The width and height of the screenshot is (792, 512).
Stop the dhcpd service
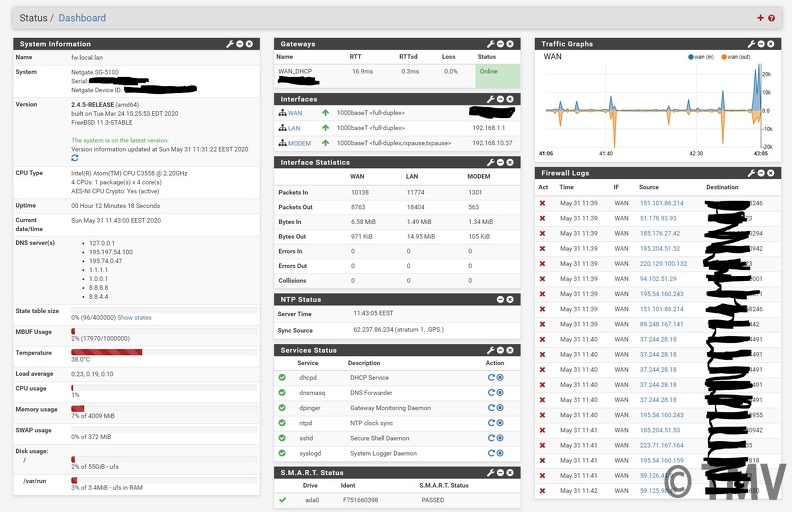(500, 377)
